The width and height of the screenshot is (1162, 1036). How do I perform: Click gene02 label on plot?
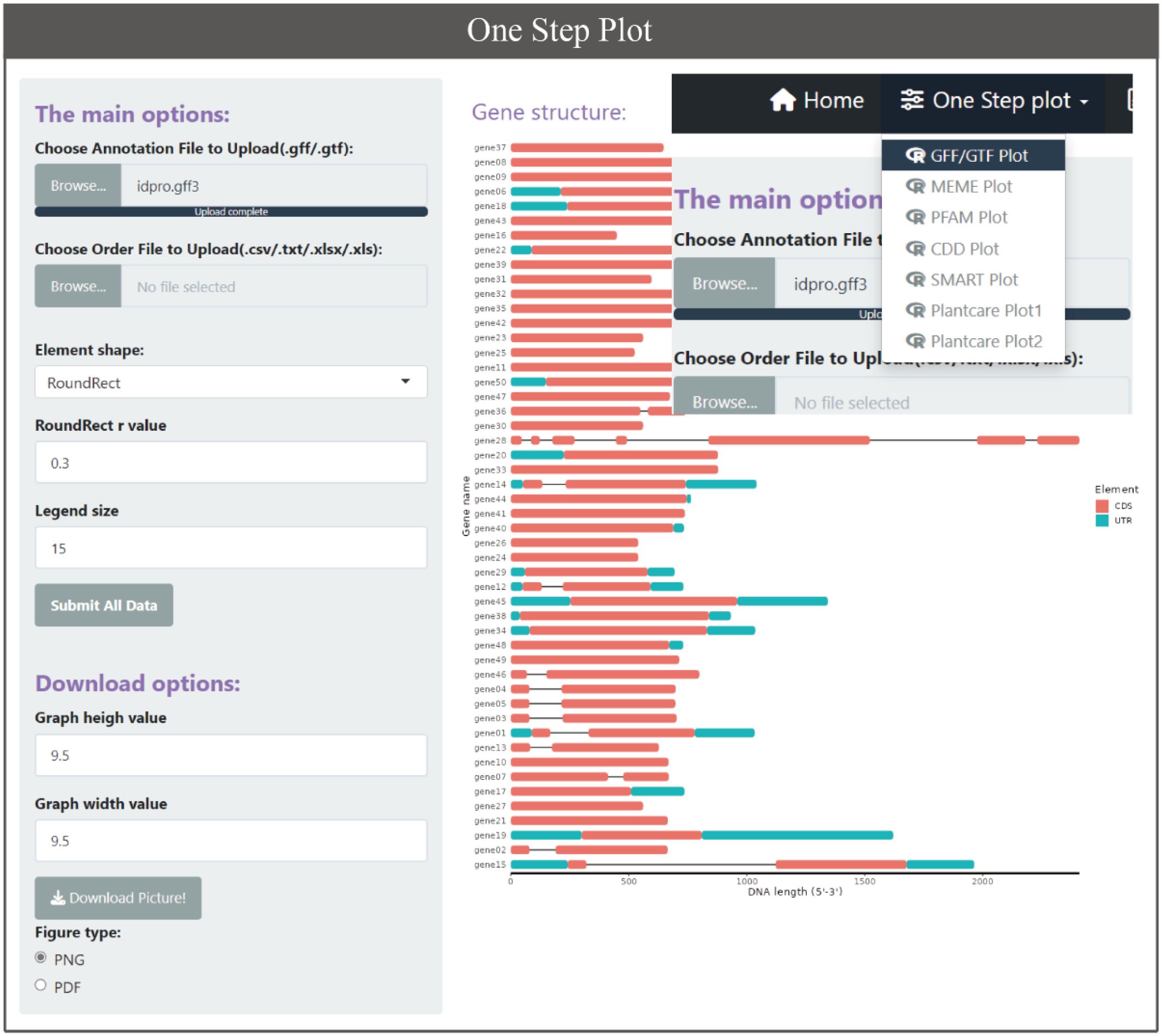point(490,850)
